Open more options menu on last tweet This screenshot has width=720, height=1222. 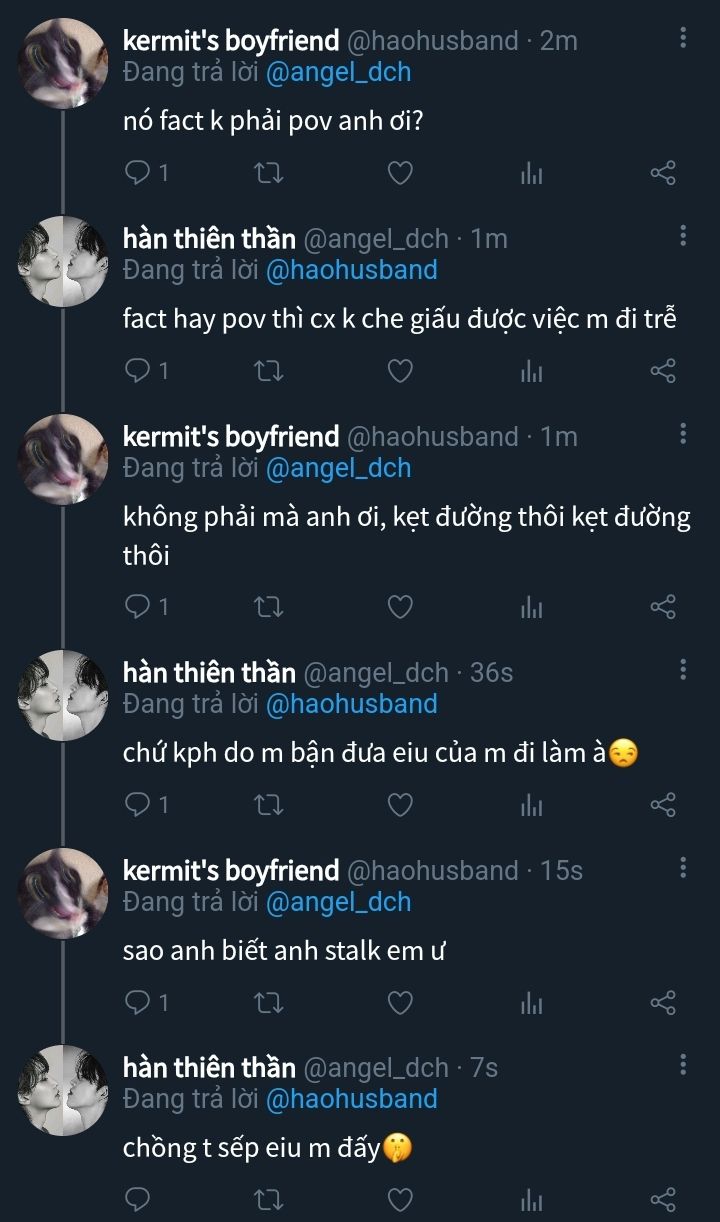(683, 1065)
